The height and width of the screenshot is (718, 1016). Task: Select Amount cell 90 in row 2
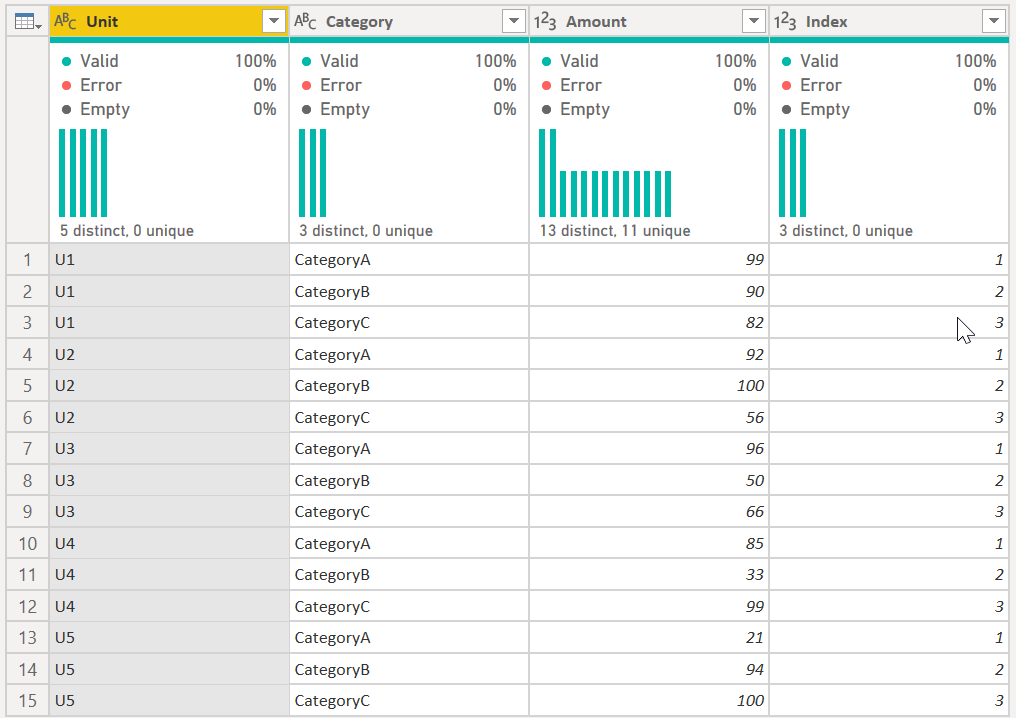[x=649, y=292]
